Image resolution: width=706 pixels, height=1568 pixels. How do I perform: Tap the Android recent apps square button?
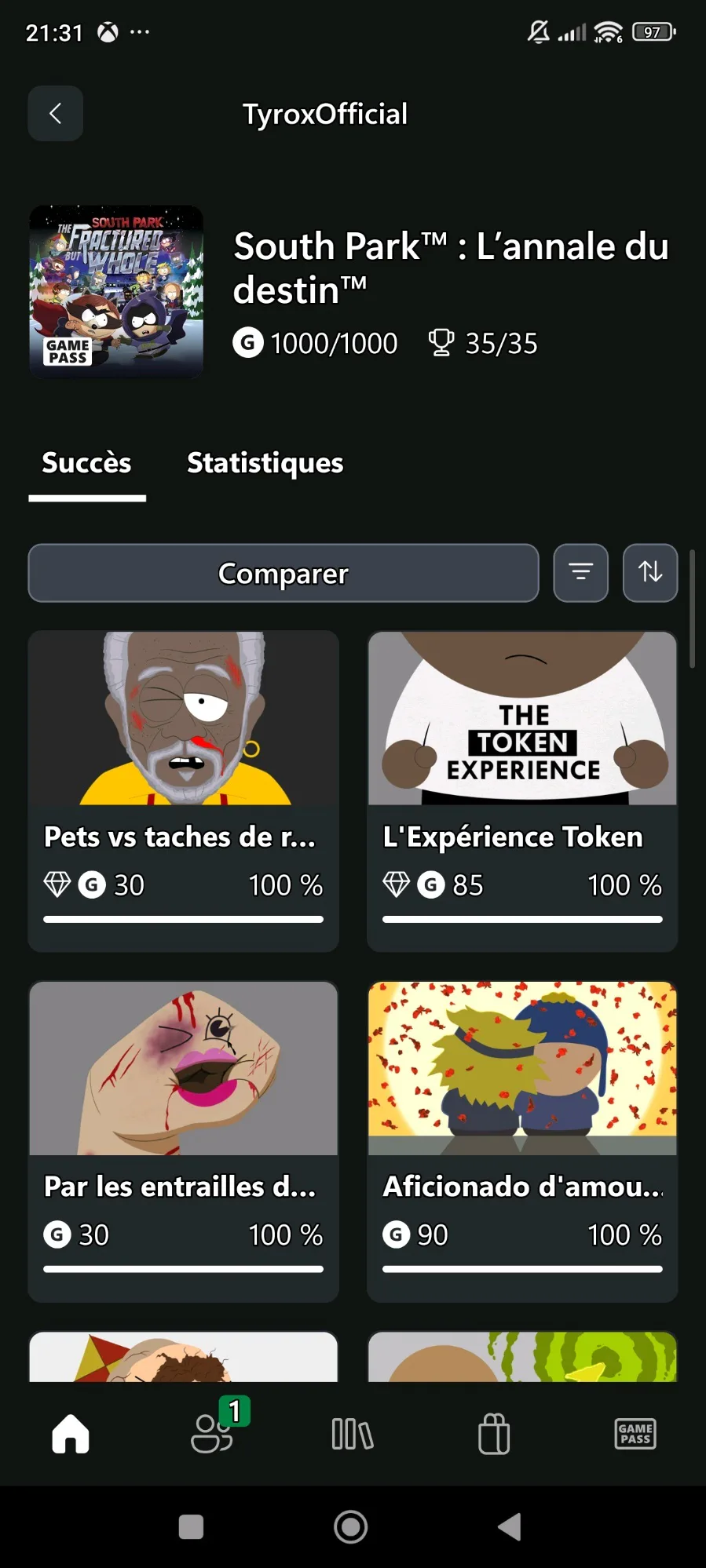pos(191,1527)
